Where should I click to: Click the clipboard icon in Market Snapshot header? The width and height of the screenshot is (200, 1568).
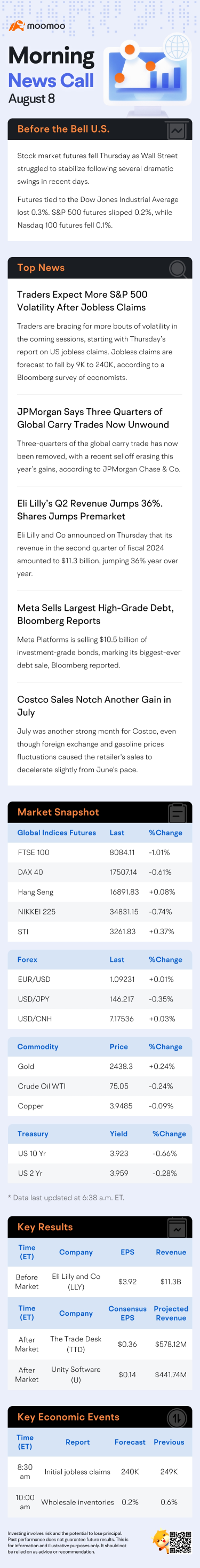tap(178, 812)
